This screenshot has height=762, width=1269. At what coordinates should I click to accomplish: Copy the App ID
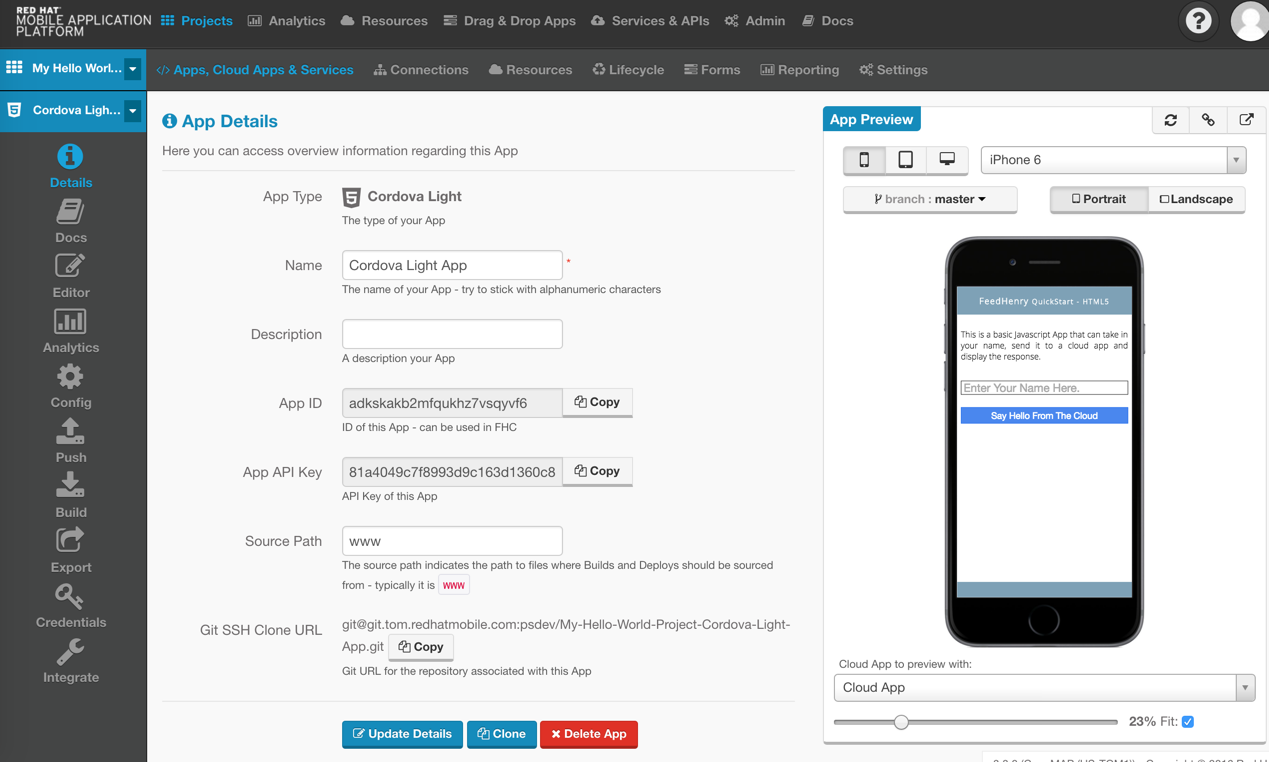click(x=597, y=402)
